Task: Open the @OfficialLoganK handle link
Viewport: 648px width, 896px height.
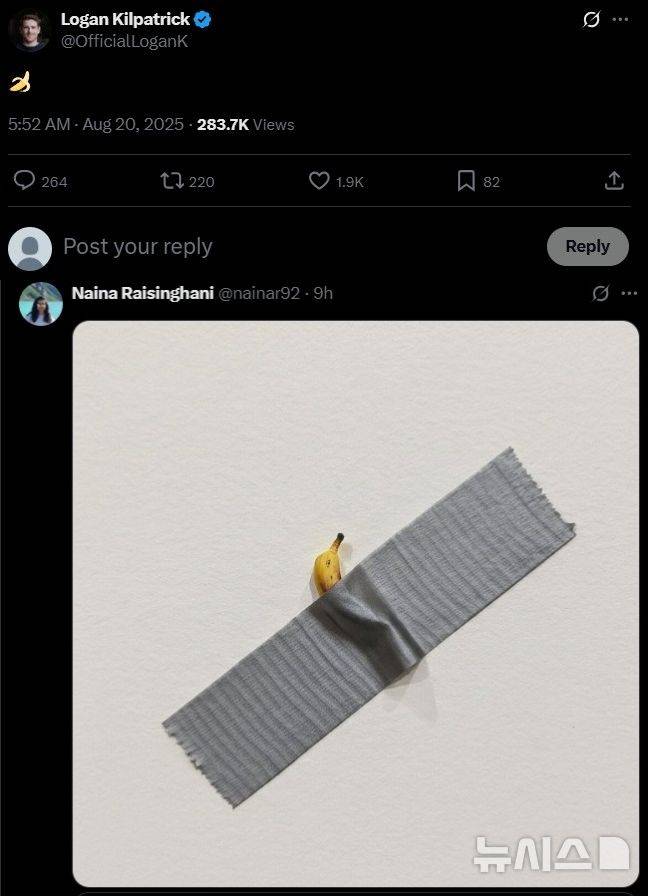Action: point(124,41)
